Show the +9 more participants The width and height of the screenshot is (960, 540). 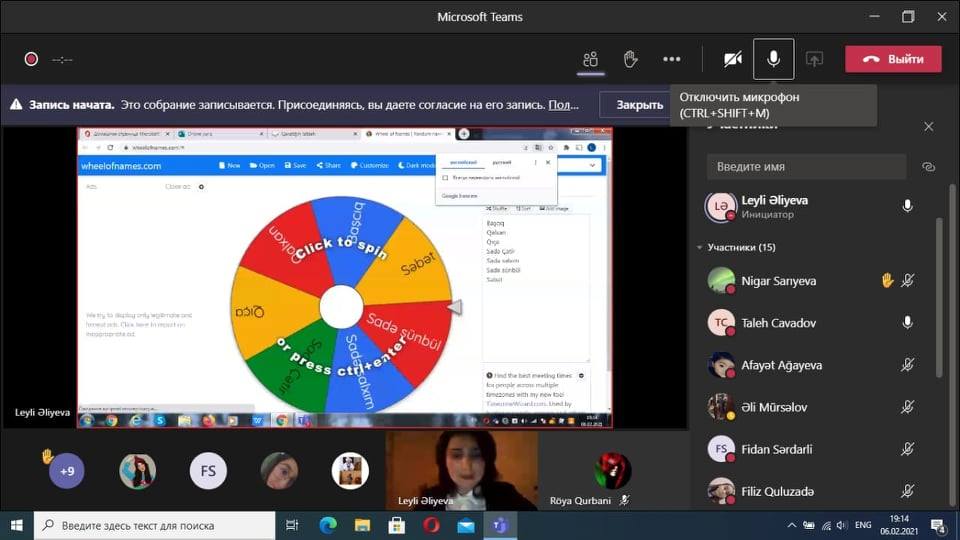[x=67, y=471]
